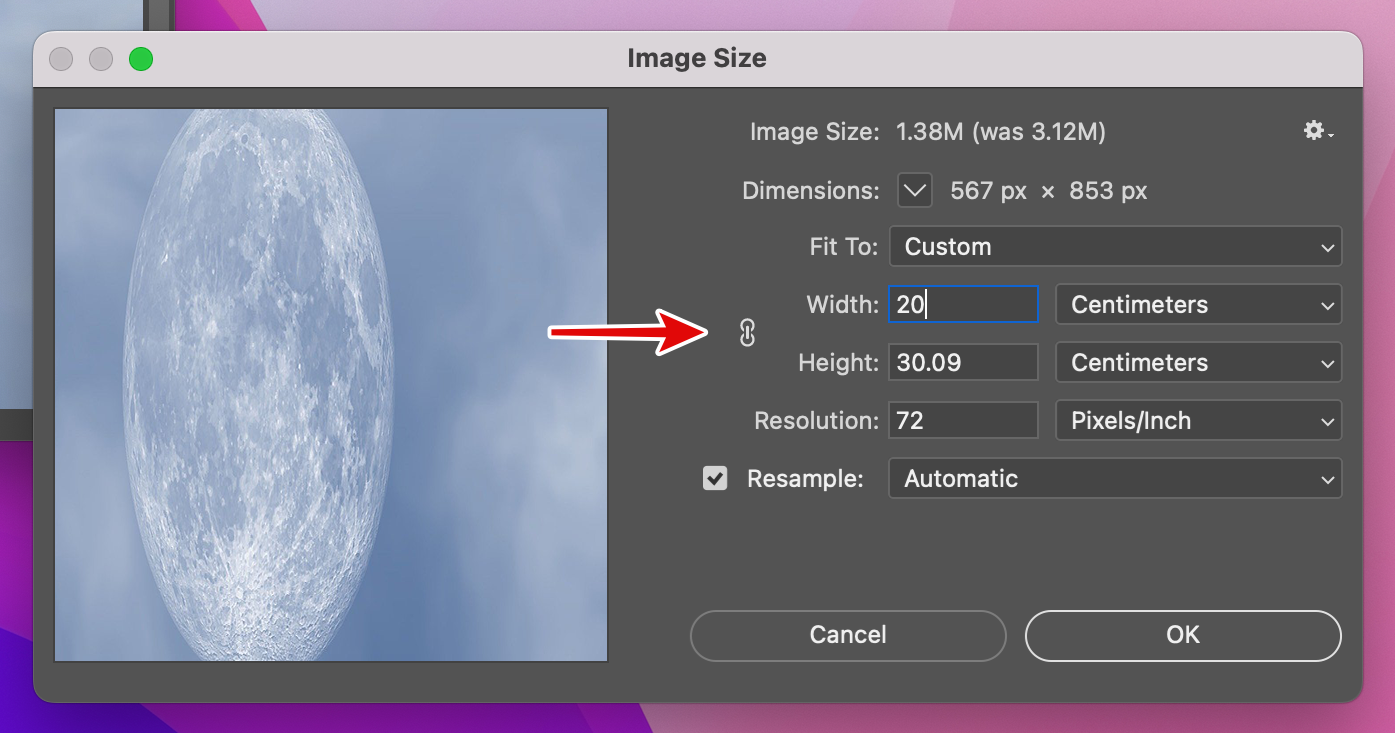Viewport: 1395px width, 733px height.
Task: Click the moon preview thumbnail
Action: 331,385
